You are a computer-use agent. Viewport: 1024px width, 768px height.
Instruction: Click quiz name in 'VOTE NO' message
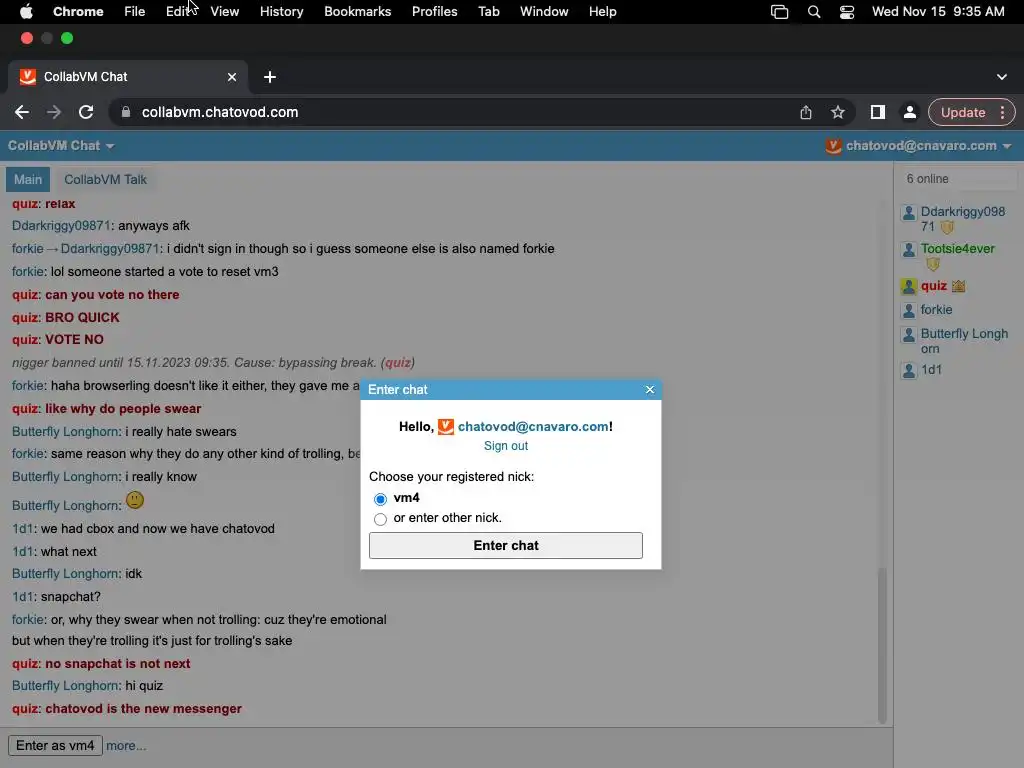click(25, 340)
